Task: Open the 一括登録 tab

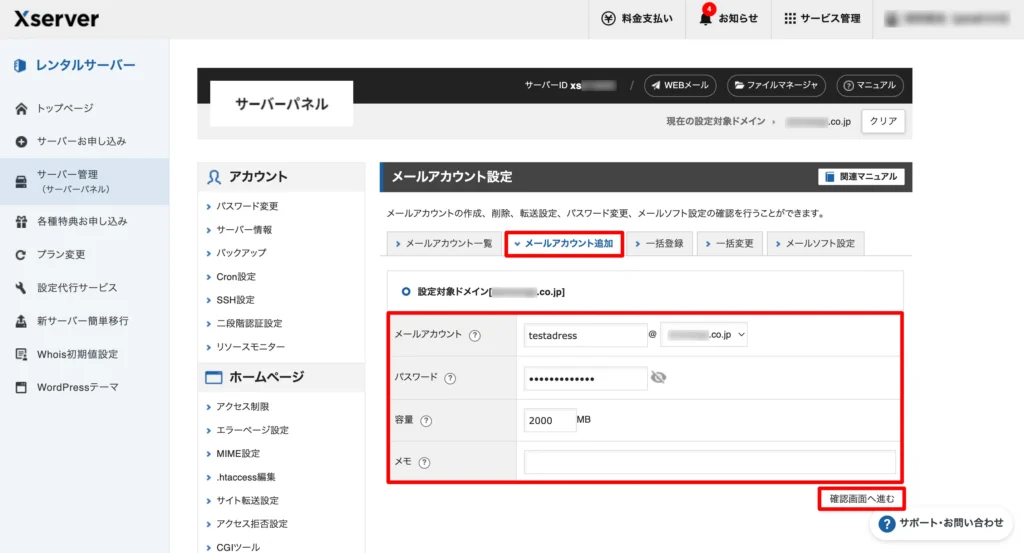Action: tap(658, 244)
